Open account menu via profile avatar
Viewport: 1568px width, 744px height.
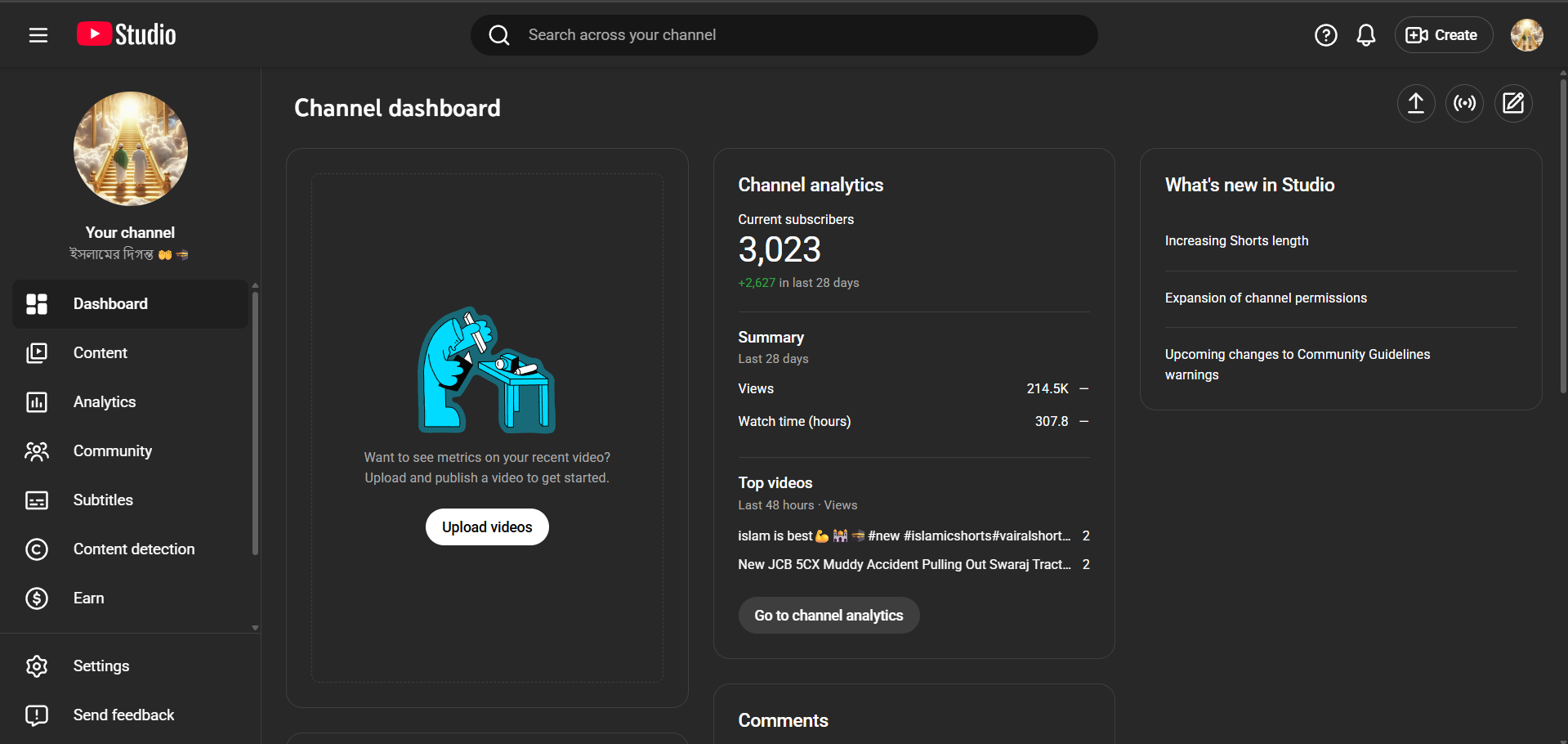[1526, 35]
